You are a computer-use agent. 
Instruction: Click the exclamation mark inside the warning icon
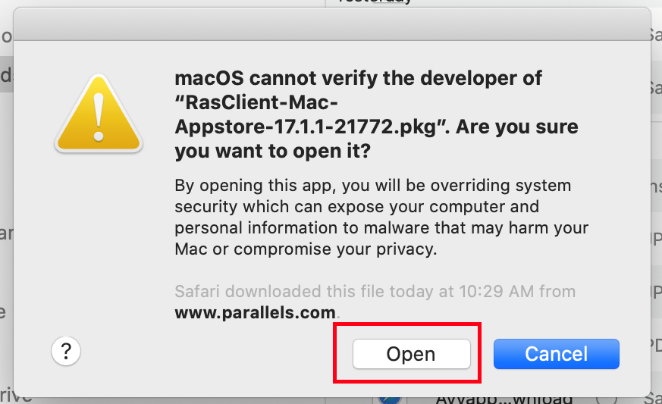coord(98,117)
